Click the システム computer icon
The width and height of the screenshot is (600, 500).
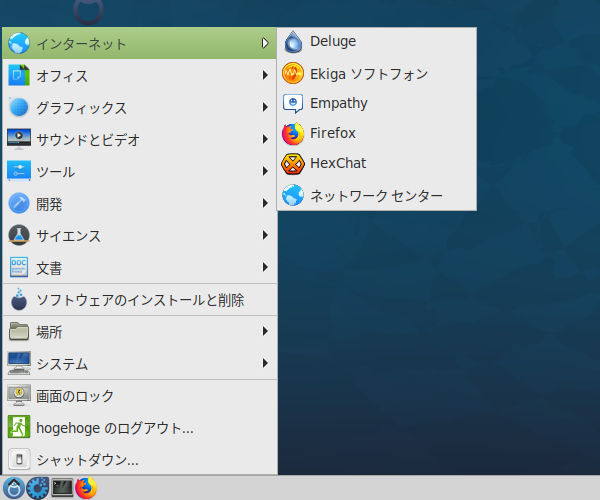click(x=19, y=363)
